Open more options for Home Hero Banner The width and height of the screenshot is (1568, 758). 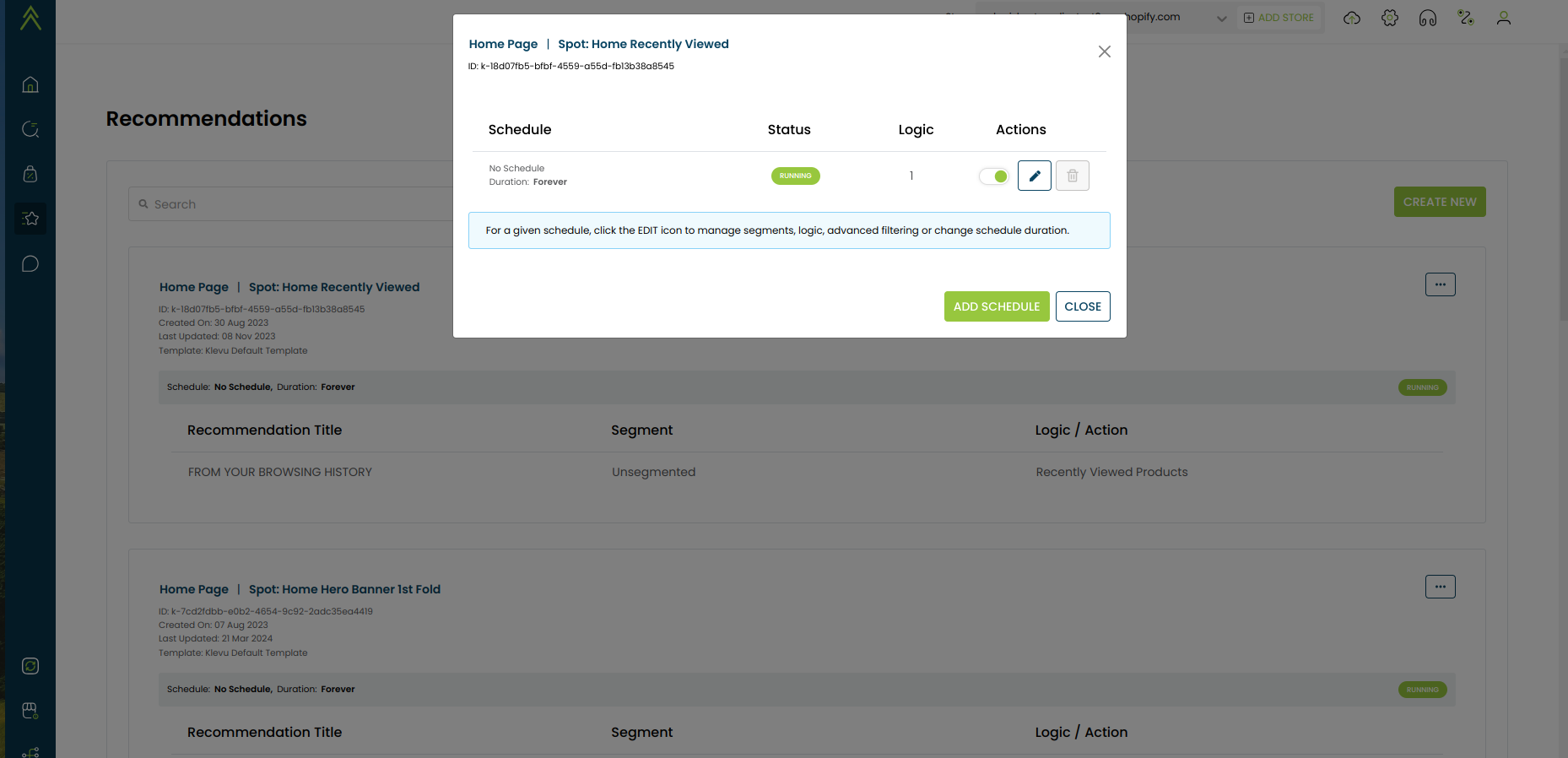pos(1440,587)
